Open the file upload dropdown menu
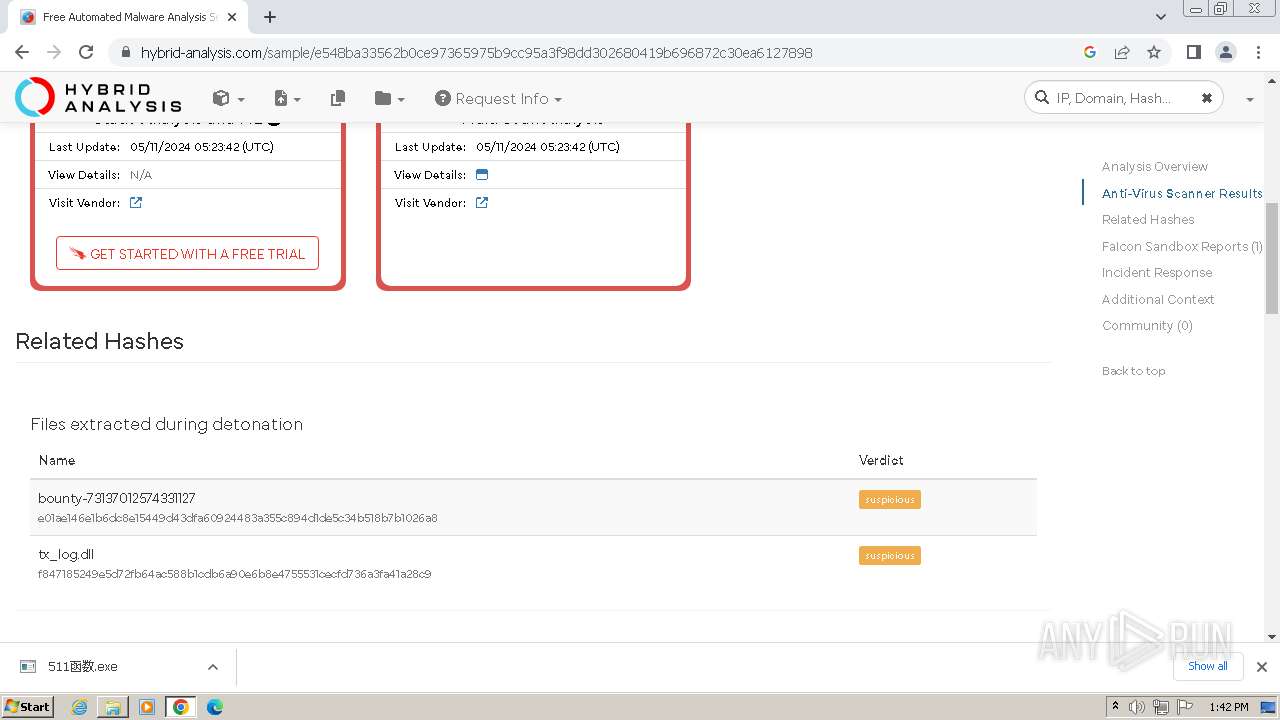Screen dimensions: 1280x720 (287, 98)
